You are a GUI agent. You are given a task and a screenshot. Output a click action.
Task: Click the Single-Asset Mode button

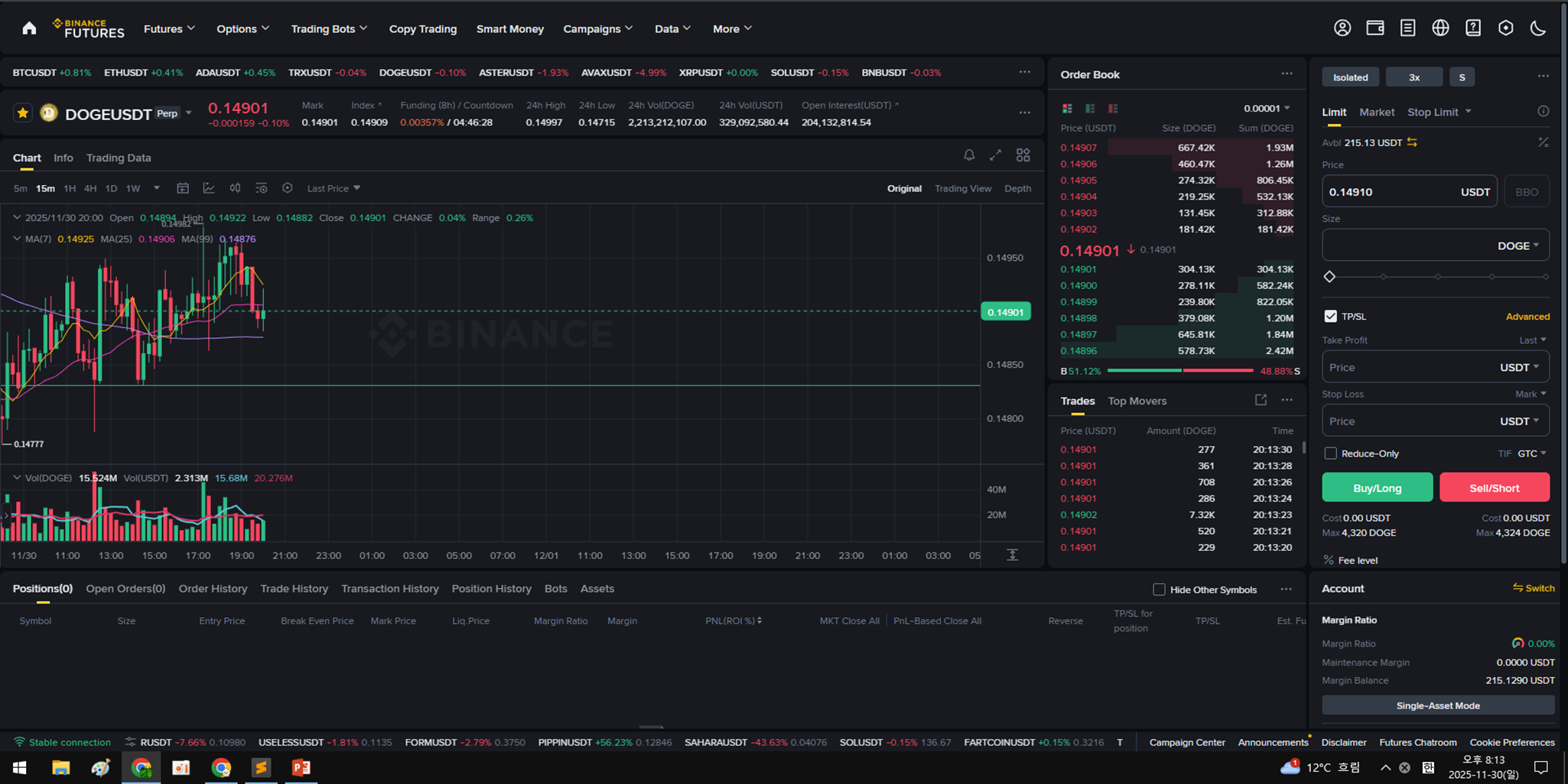click(1437, 705)
